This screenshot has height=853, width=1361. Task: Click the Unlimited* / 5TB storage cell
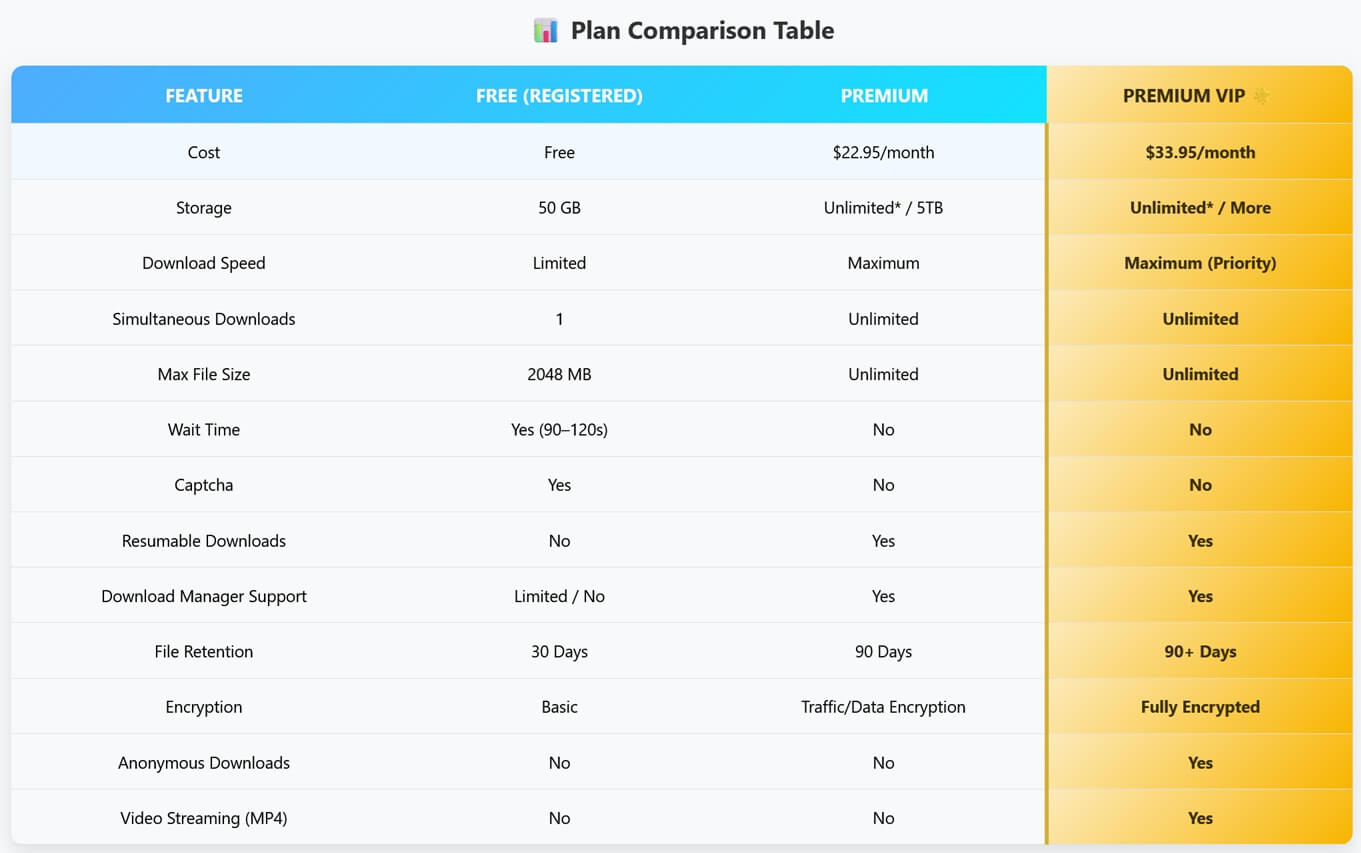click(x=883, y=208)
